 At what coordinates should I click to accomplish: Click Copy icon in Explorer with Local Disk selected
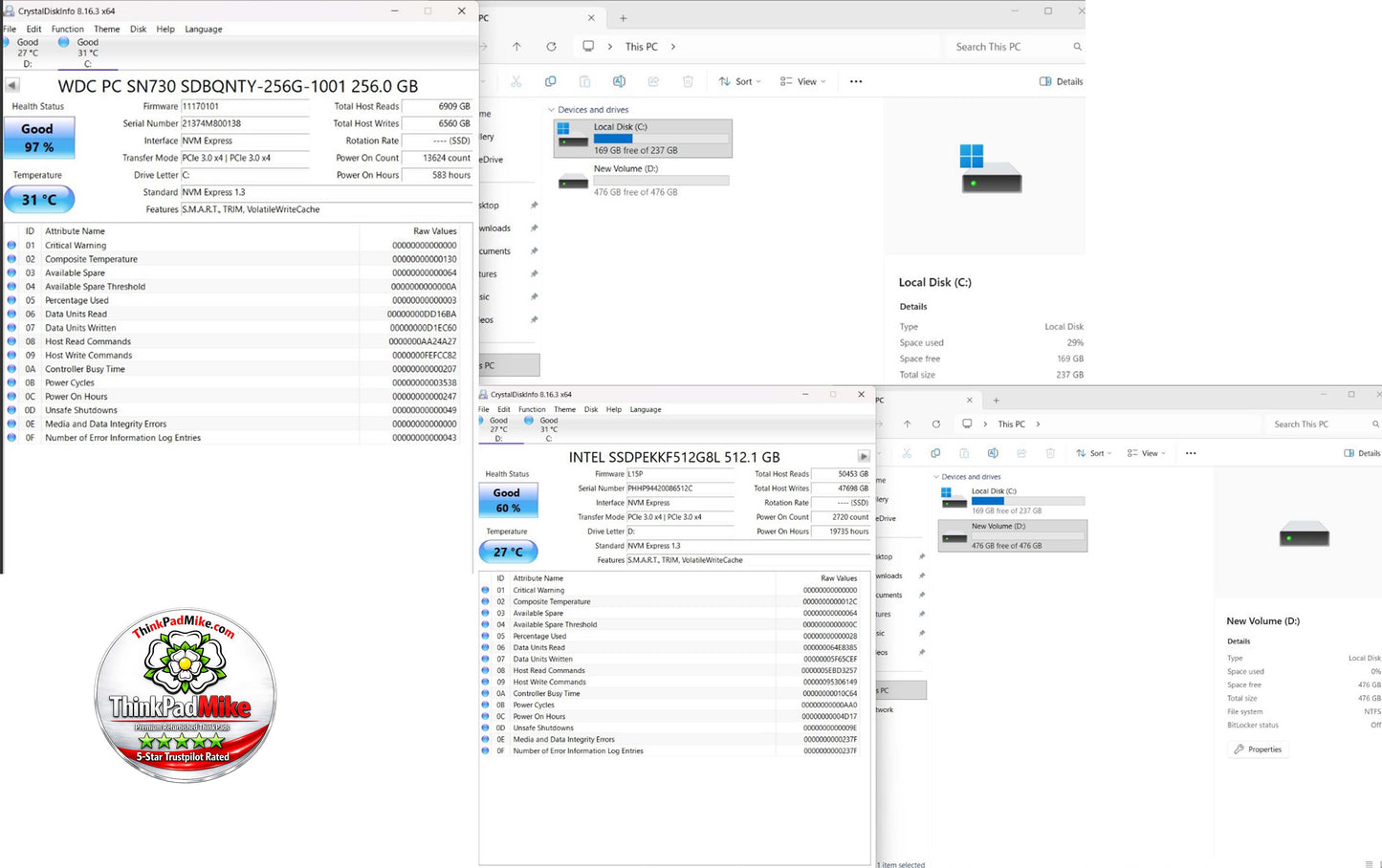(x=551, y=81)
